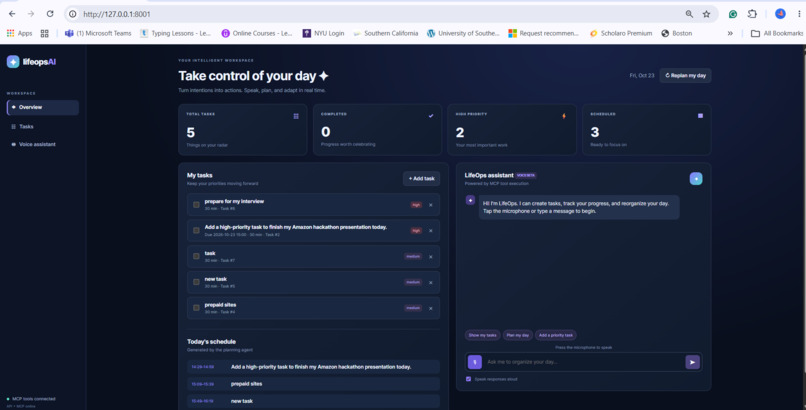This screenshot has width=806, height=410.
Task: Open the Tasks sidebar item
Action: click(x=43, y=126)
